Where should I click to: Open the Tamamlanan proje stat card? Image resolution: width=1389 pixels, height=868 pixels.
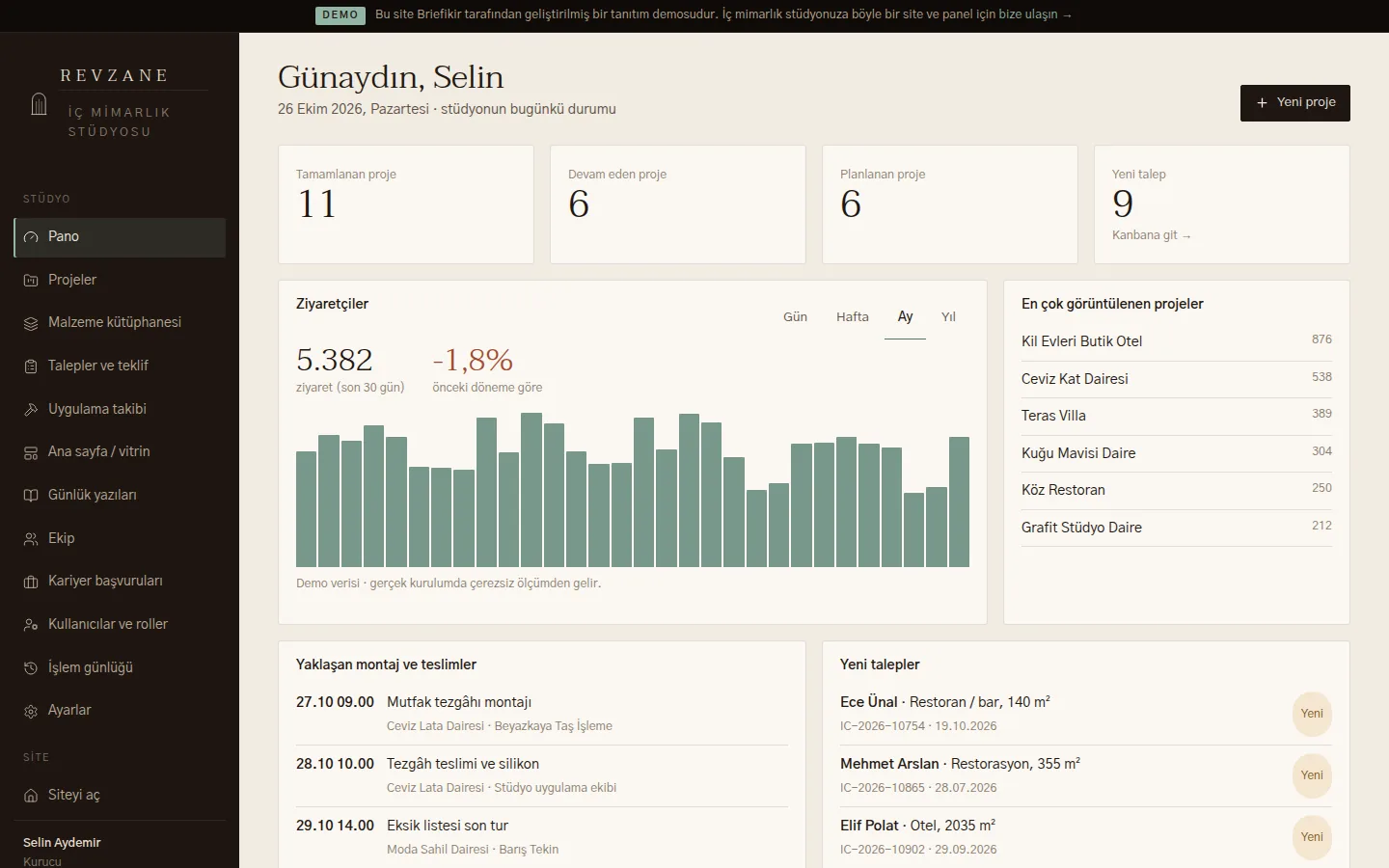[x=406, y=204]
